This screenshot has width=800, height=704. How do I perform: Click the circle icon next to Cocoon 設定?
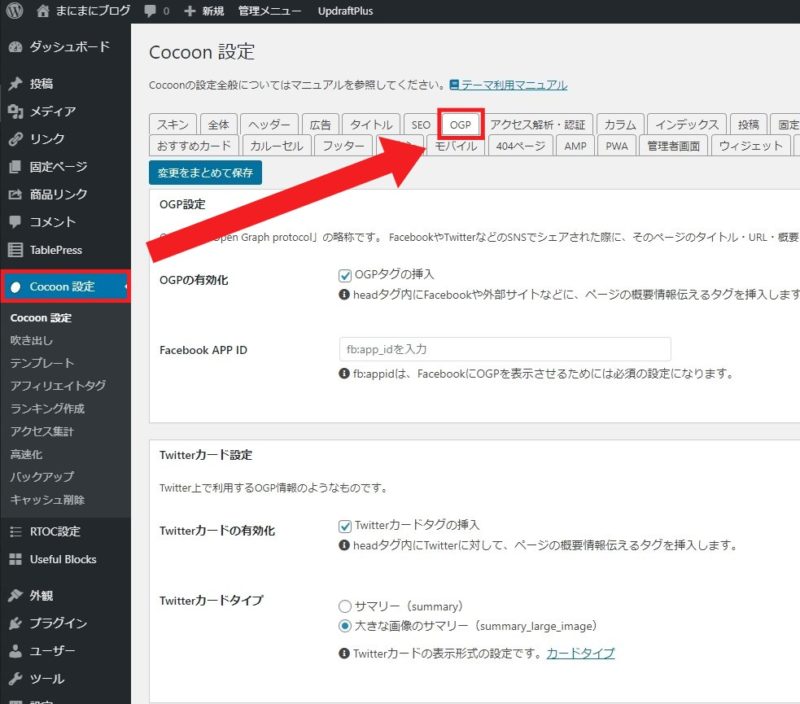pos(15,287)
